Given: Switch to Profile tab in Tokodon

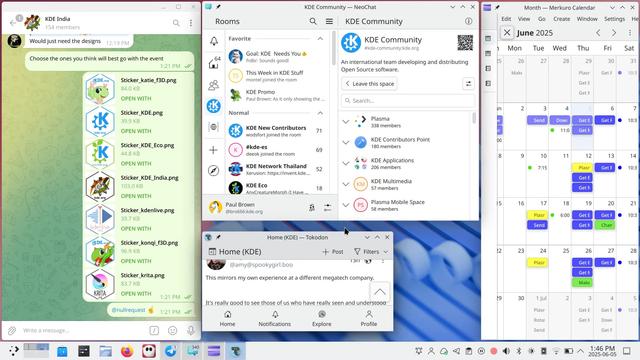Looking at the screenshot, I should (369, 318).
